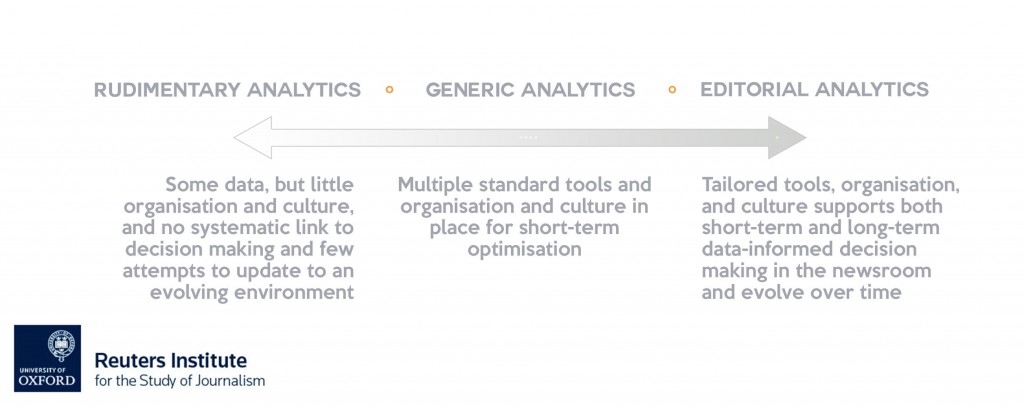Screen dimensions: 1024x408
Task: Click 'for the Study of Journalism' subtitle
Action: tap(180, 381)
